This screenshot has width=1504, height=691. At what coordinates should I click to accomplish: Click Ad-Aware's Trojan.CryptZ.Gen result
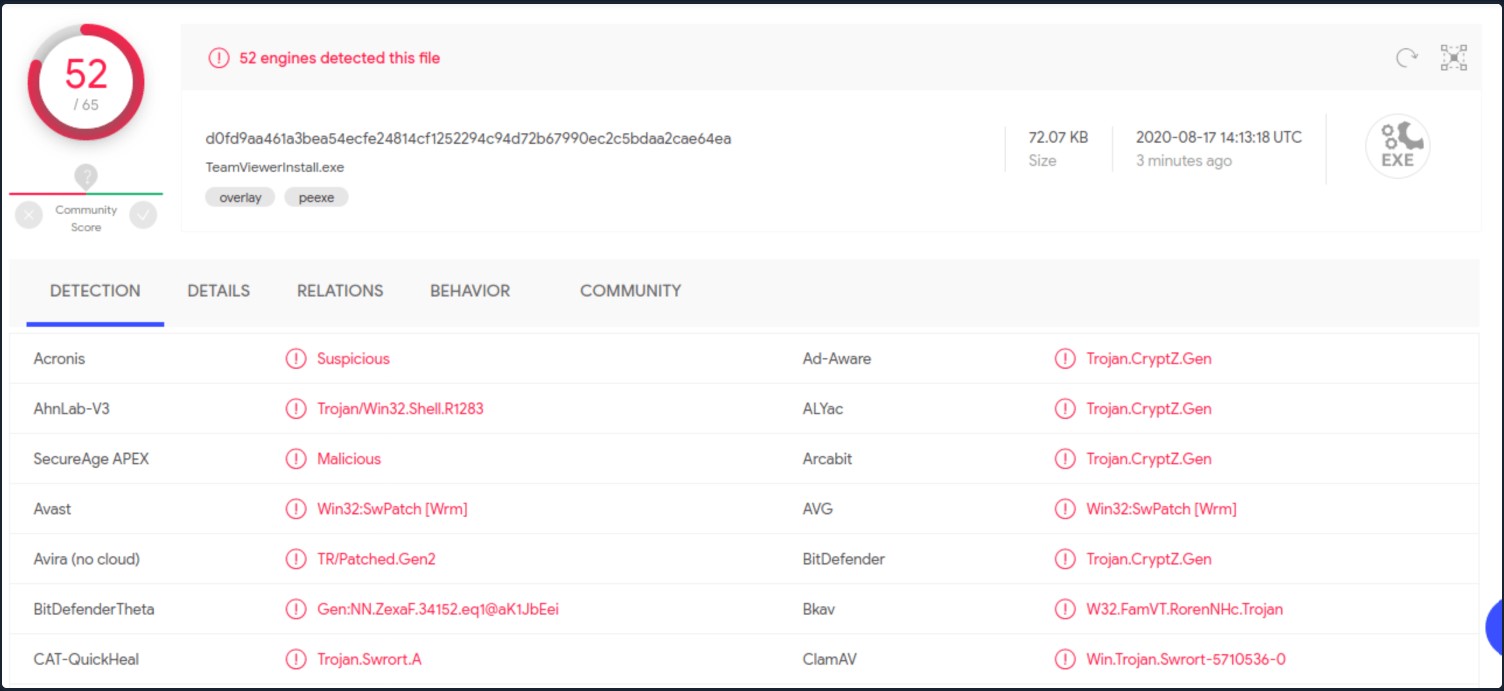click(x=1149, y=359)
